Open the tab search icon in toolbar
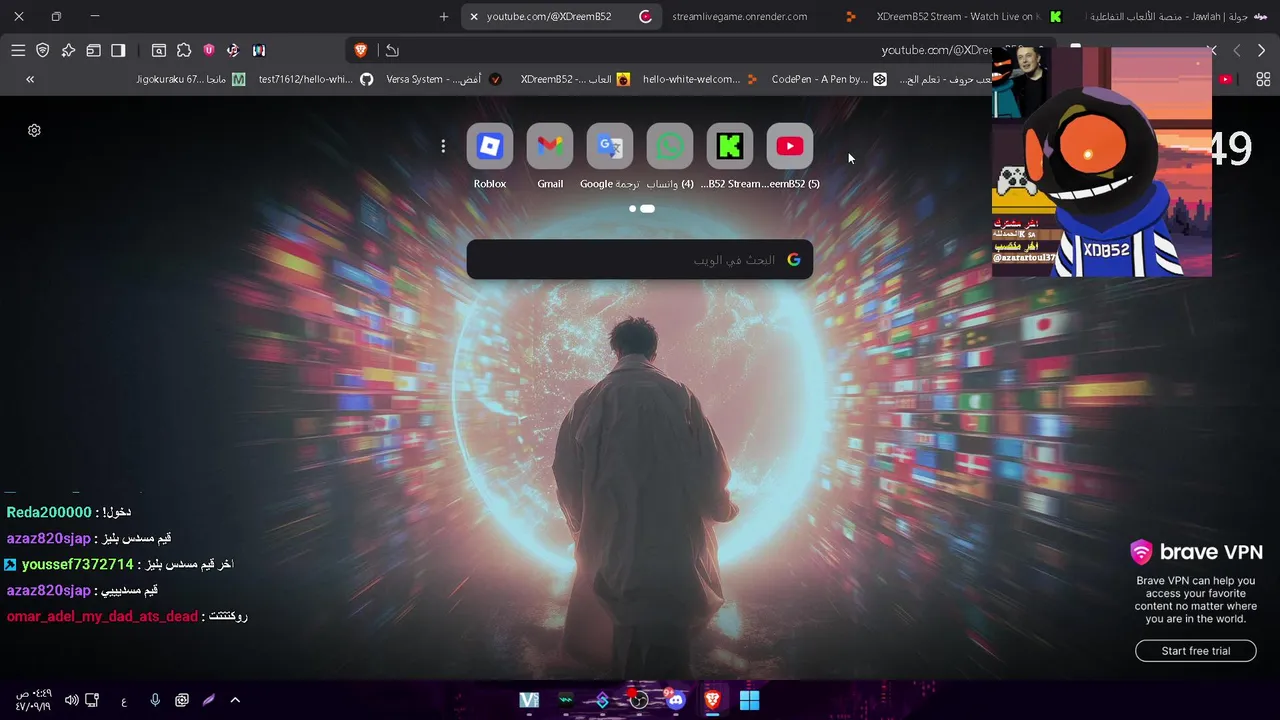 pyautogui.click(x=159, y=50)
